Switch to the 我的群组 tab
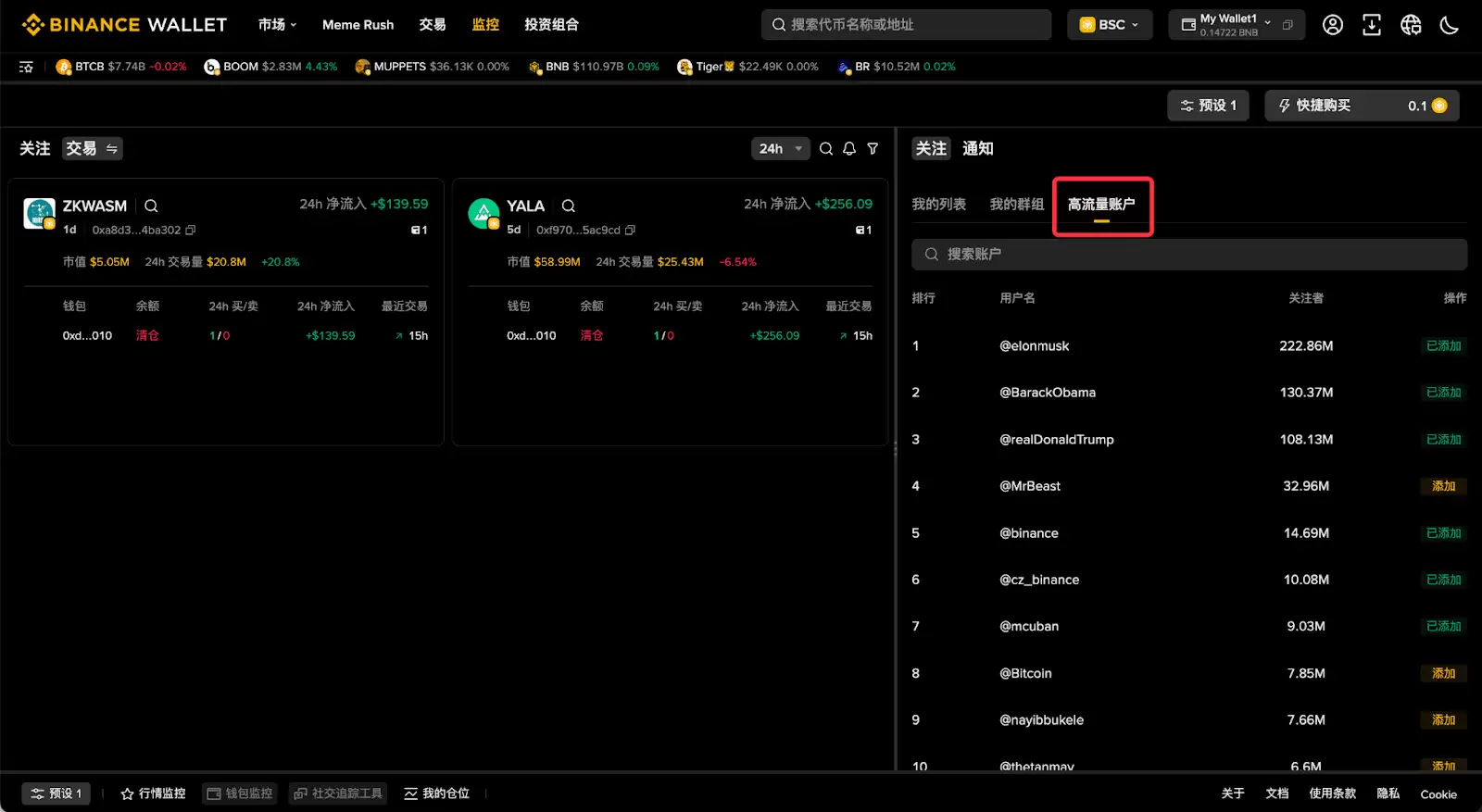This screenshot has width=1482, height=812. (x=1016, y=205)
